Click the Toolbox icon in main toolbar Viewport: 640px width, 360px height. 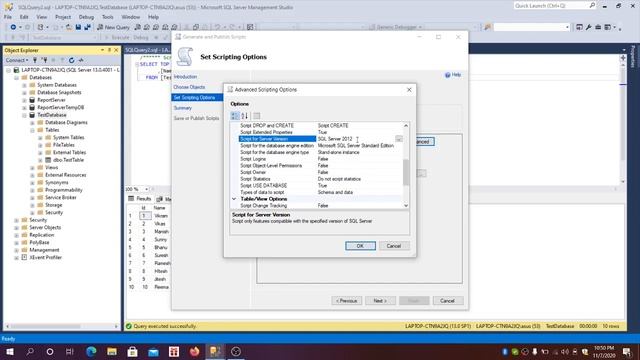point(598,27)
